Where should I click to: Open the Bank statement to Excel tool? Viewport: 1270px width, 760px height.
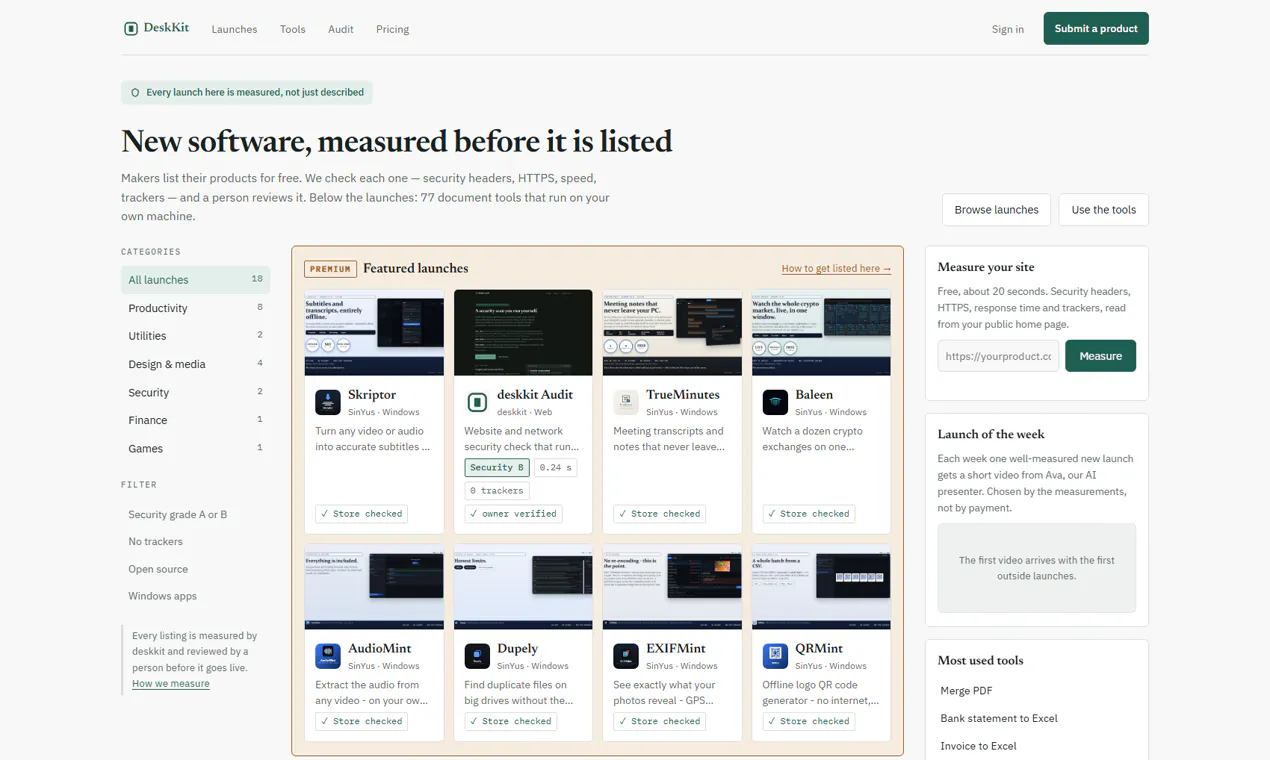(999, 719)
